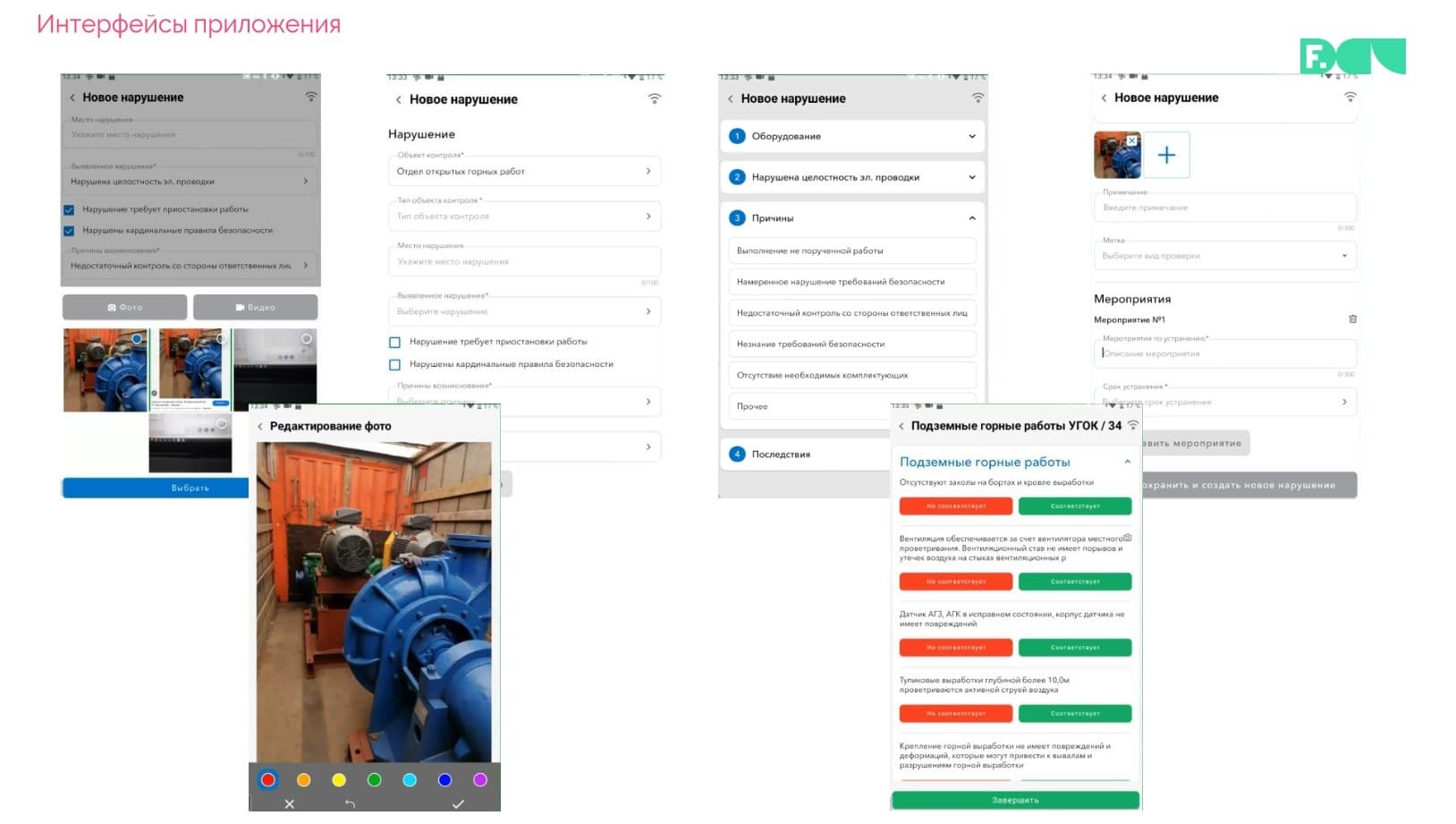Delete Мероприятие №1 with the trash icon
This screenshot has width=1456, height=824.
pyautogui.click(x=1352, y=319)
